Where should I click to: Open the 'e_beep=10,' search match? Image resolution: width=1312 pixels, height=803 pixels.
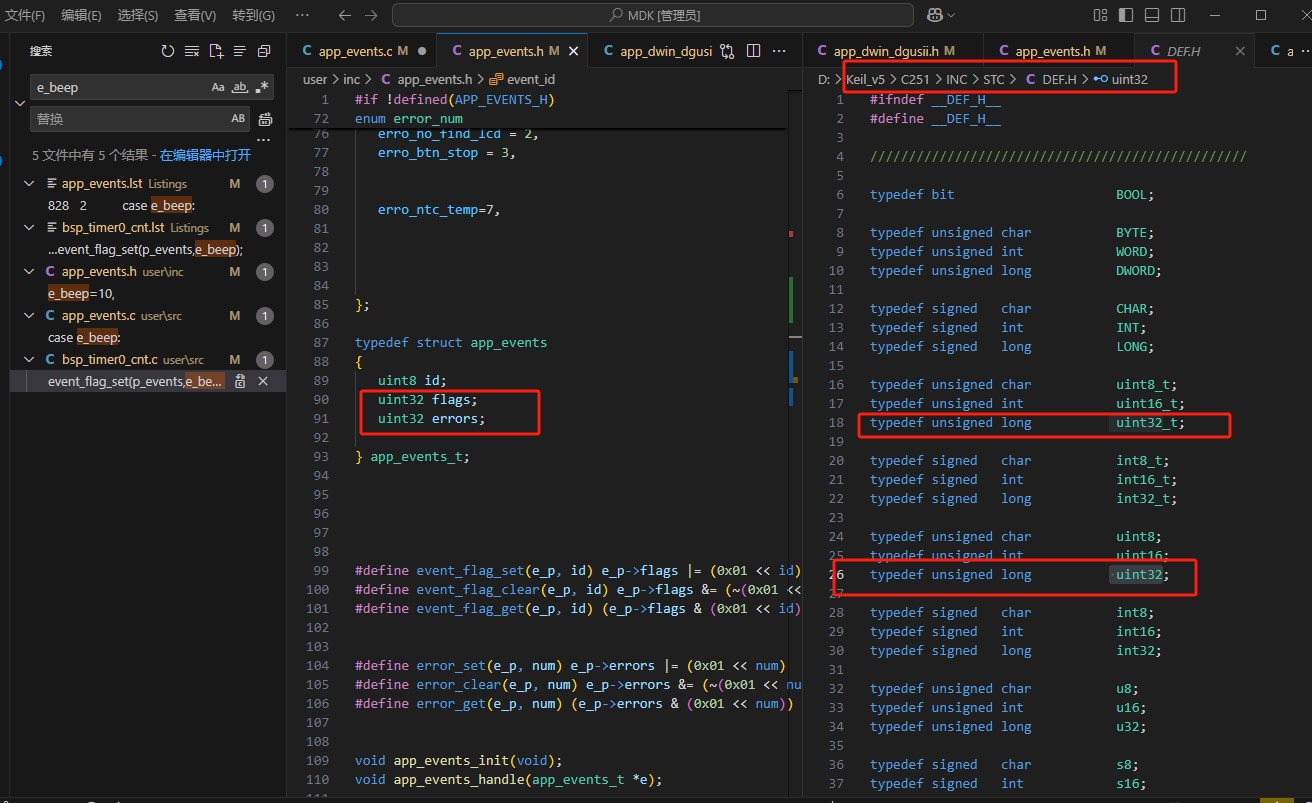148,294
